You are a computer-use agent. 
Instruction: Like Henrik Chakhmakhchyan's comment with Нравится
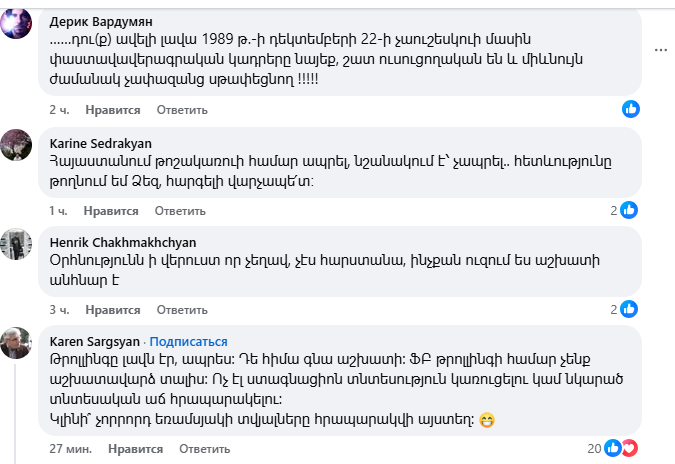coord(110,311)
